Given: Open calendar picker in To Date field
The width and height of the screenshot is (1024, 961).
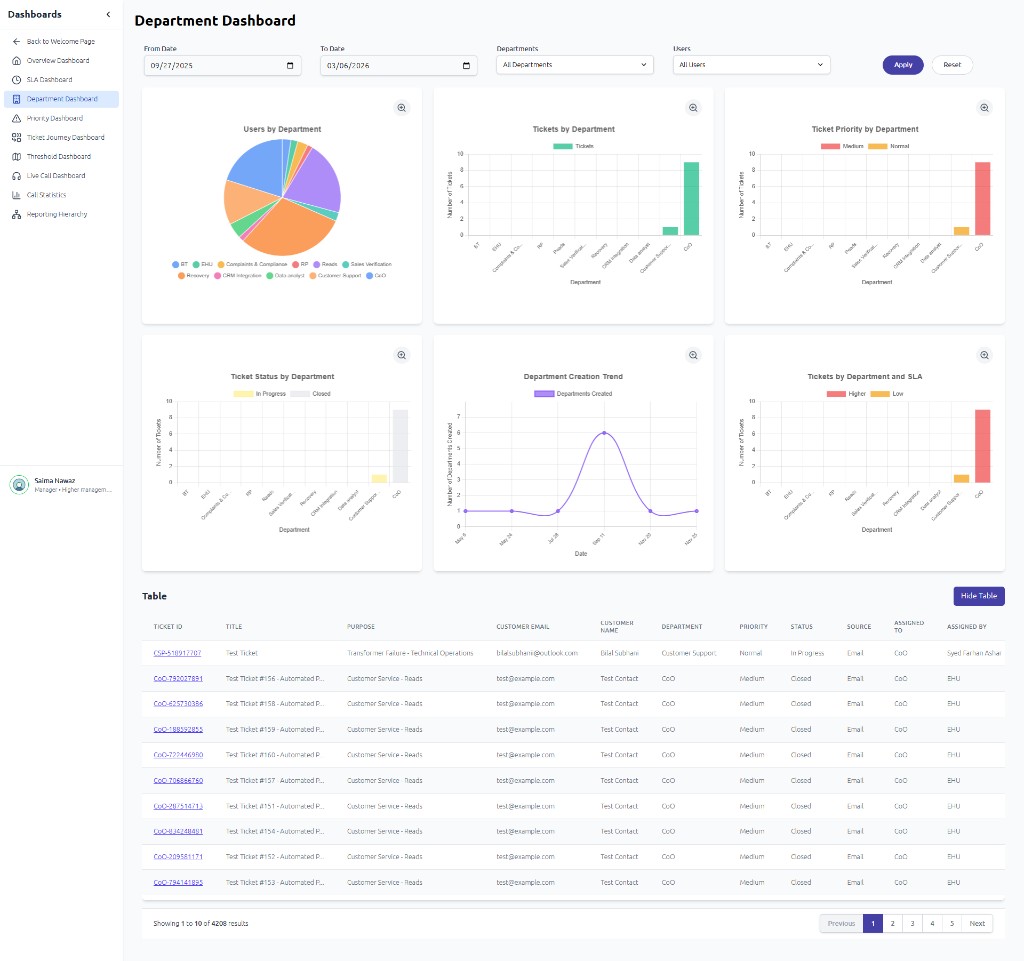Looking at the screenshot, I should (x=467, y=65).
